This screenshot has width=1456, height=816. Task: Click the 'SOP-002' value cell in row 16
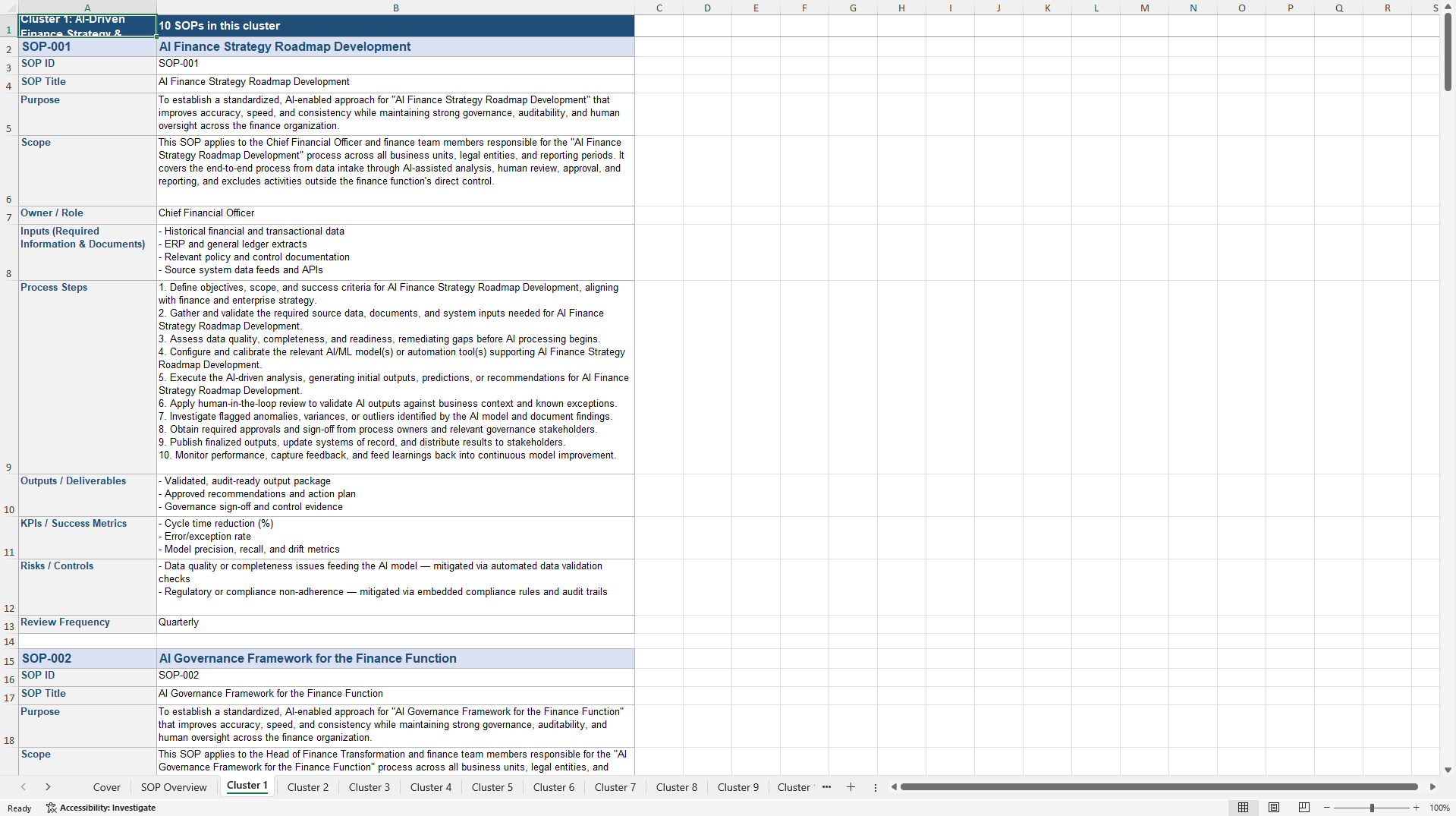point(395,677)
